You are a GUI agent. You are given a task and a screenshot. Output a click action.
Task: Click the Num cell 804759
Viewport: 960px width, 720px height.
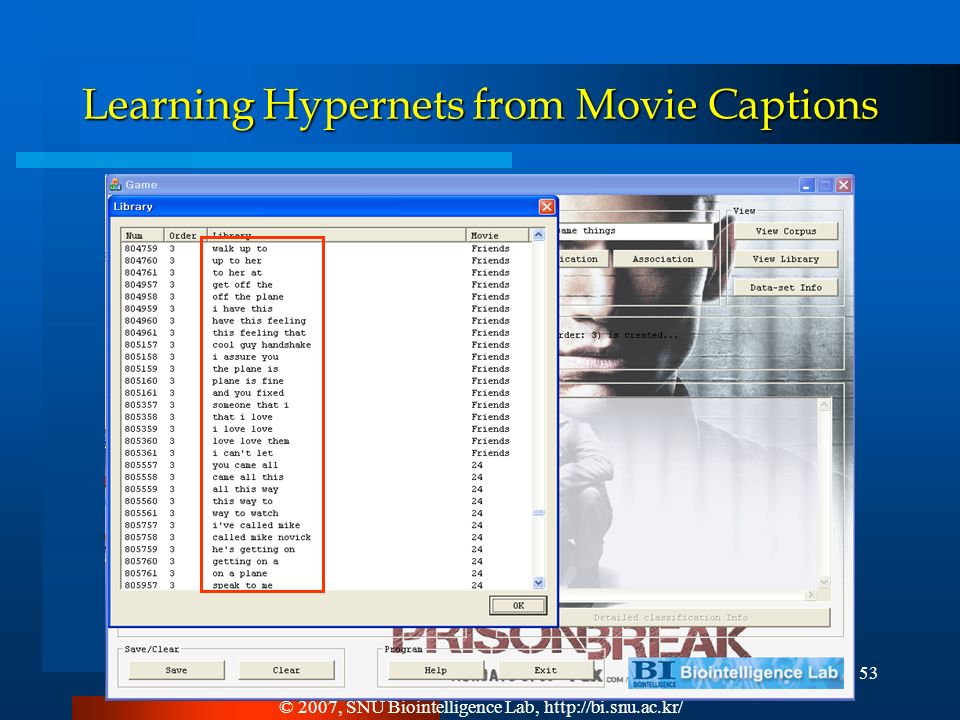[141, 249]
